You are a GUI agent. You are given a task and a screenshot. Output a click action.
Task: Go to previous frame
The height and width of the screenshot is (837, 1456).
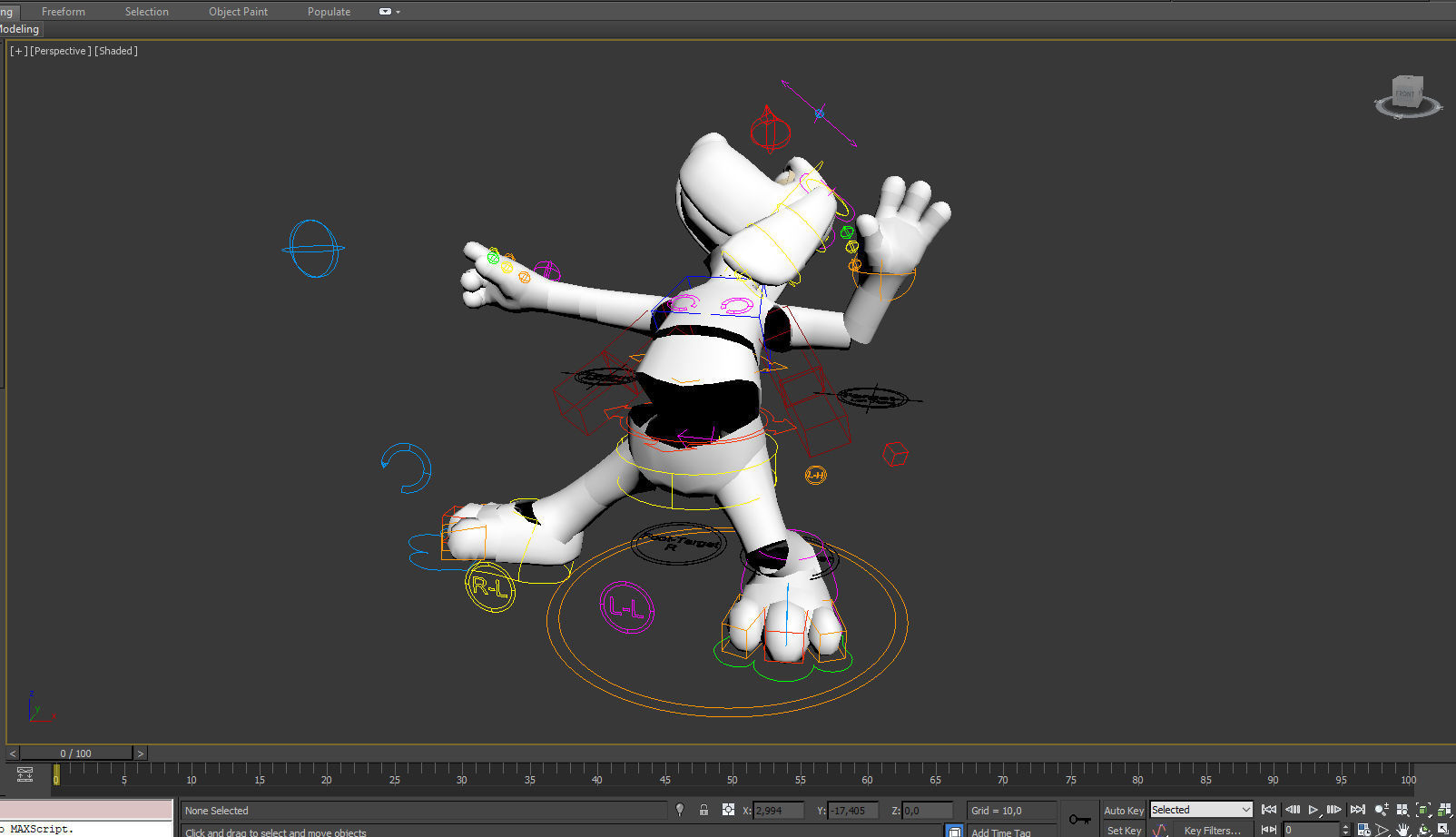(1293, 810)
